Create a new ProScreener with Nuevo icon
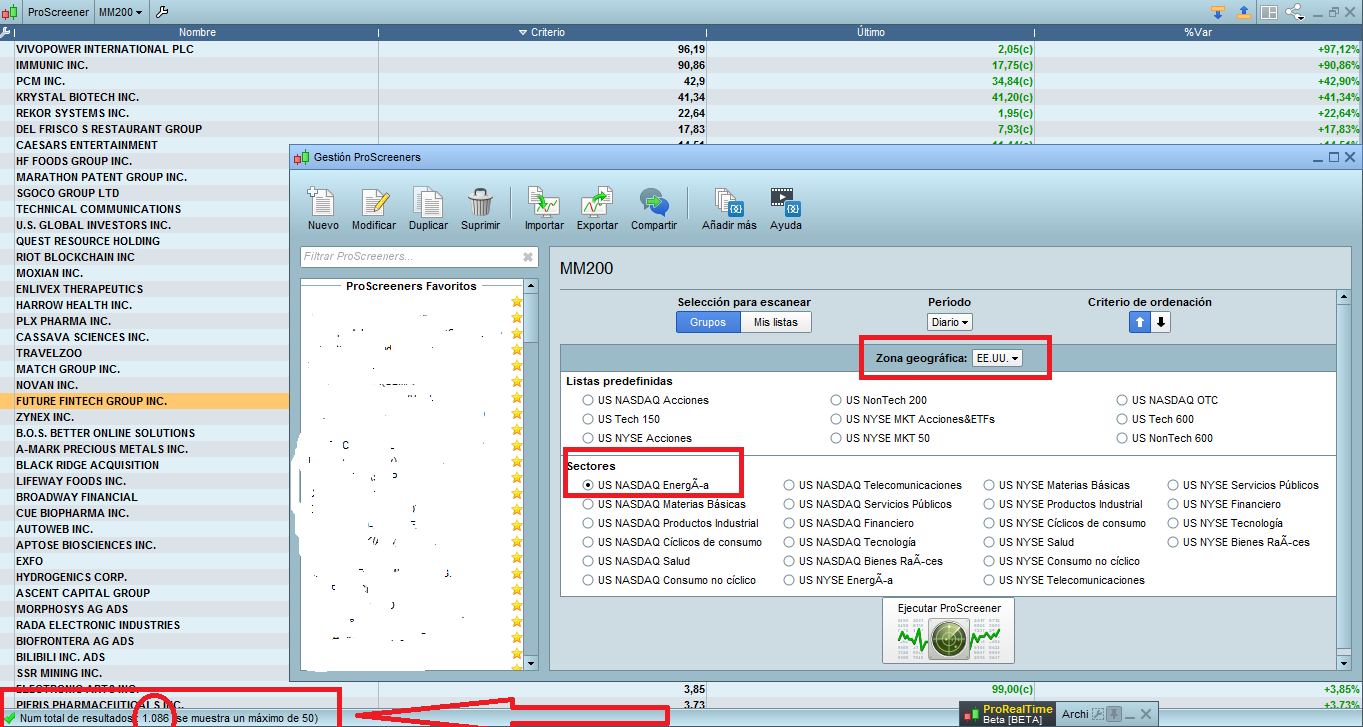This screenshot has height=727, width=1363. tap(322, 202)
